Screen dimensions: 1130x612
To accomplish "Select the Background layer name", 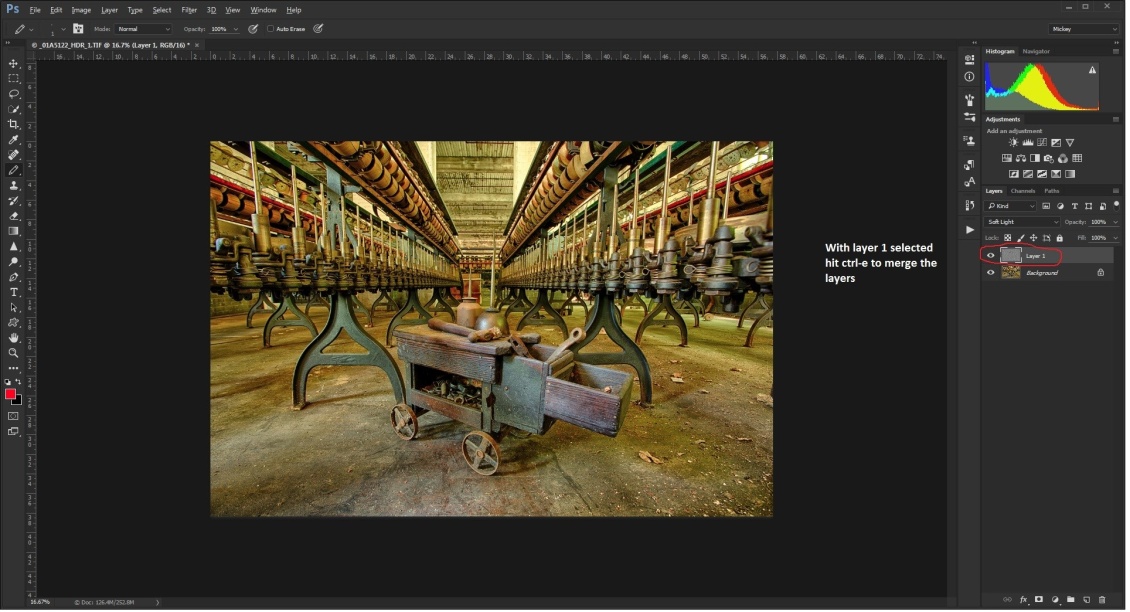I will tap(1041, 273).
